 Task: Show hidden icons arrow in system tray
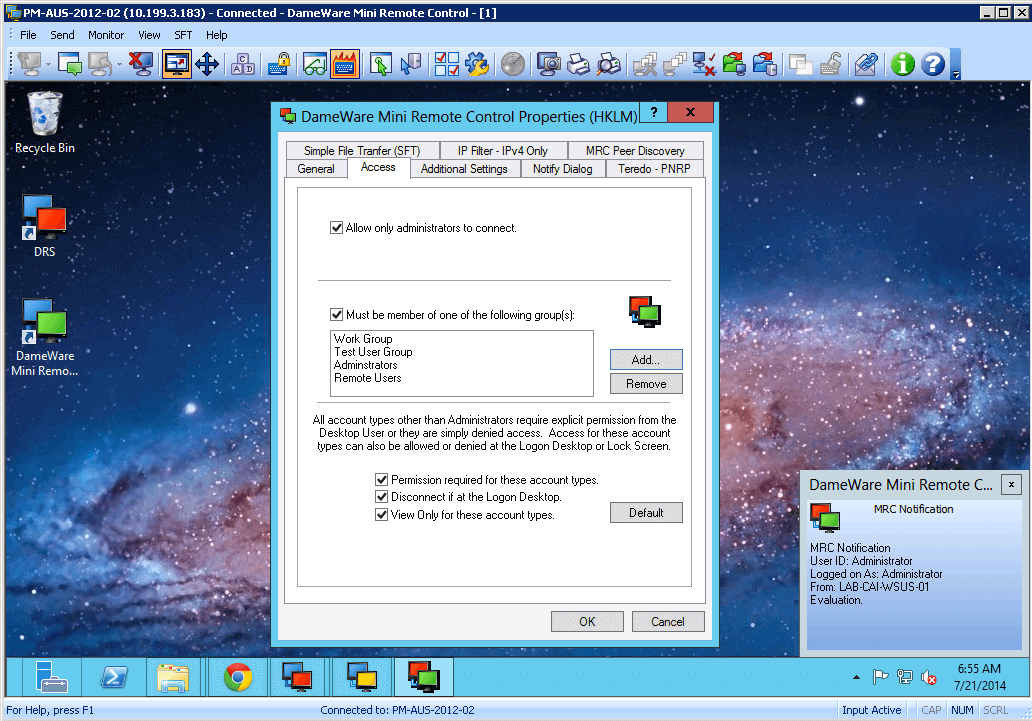point(856,677)
